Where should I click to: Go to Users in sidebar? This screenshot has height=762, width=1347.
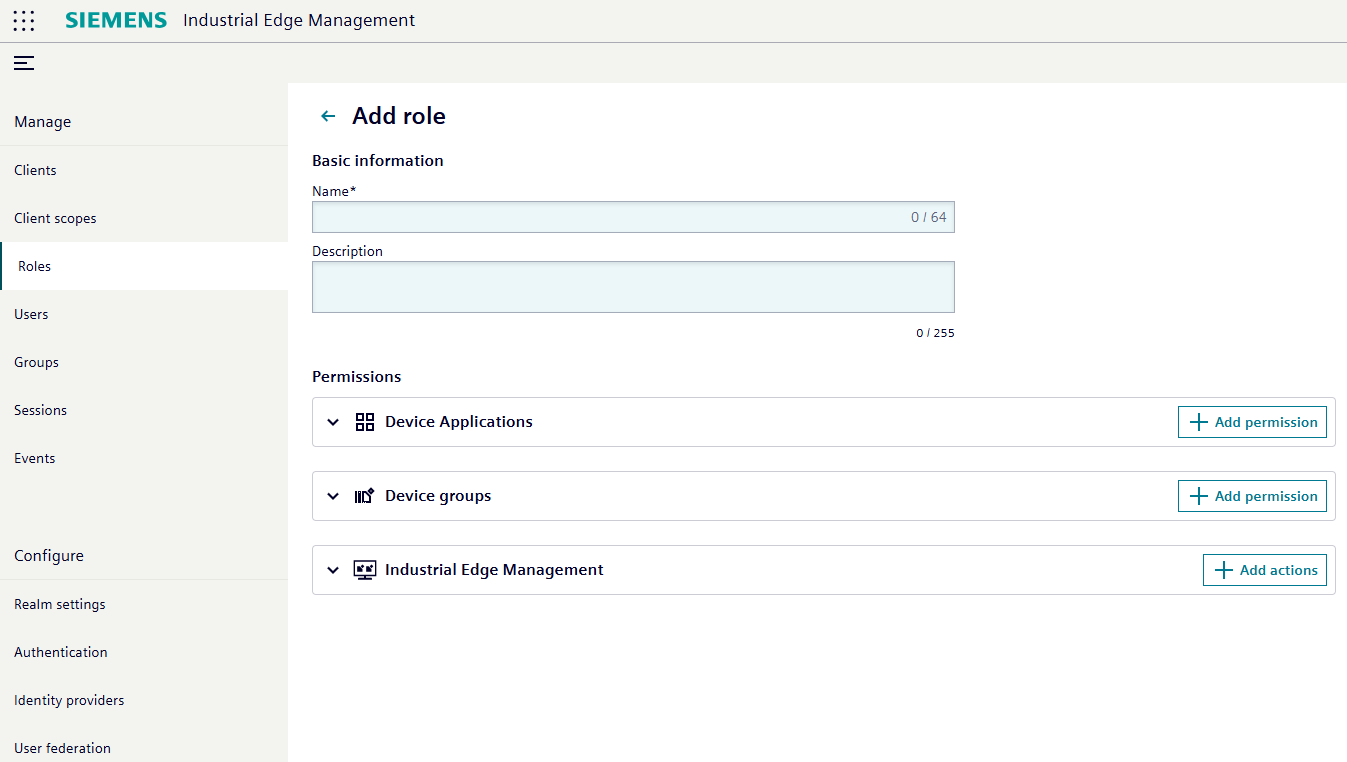pyautogui.click(x=31, y=314)
